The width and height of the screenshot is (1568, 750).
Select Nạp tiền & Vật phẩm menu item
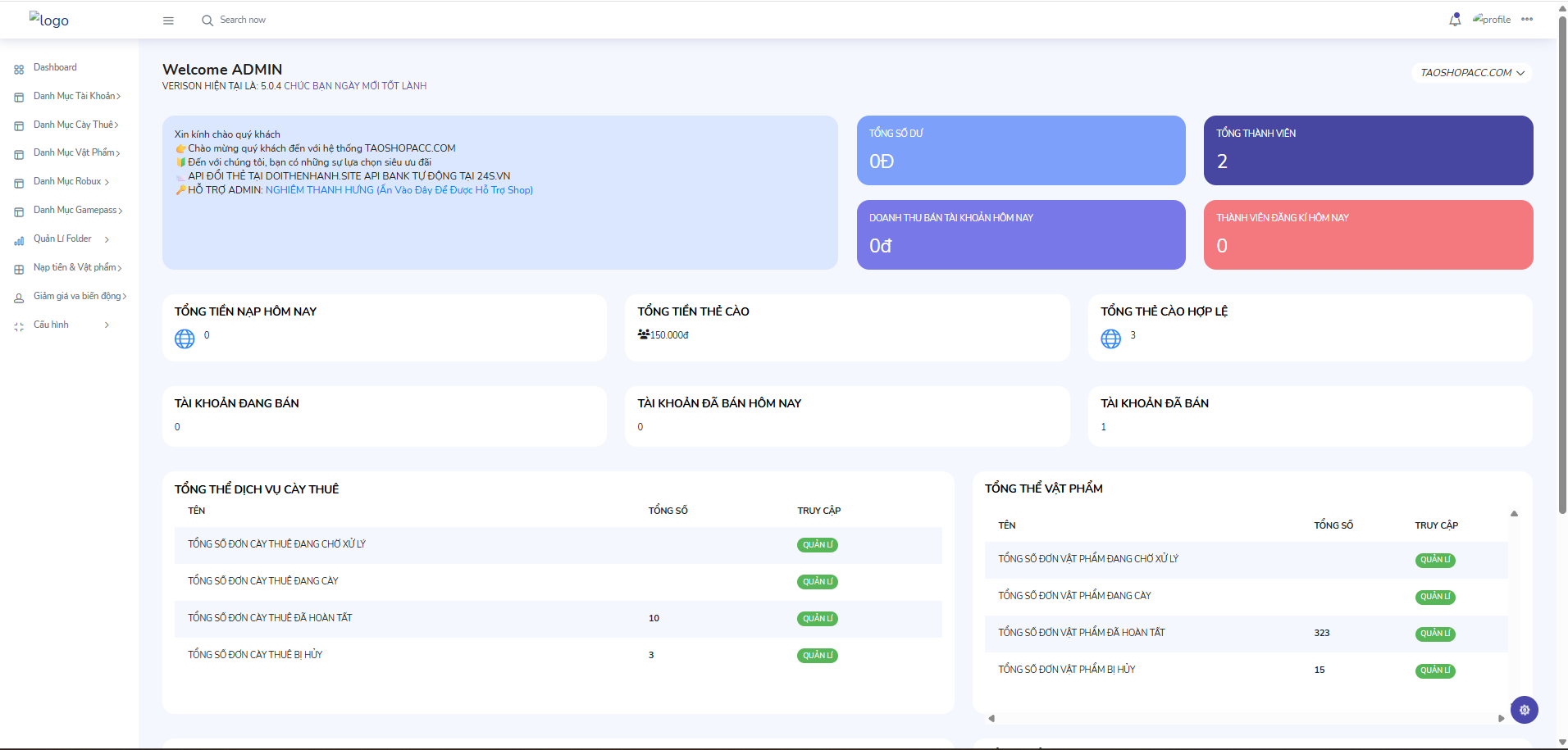(76, 268)
